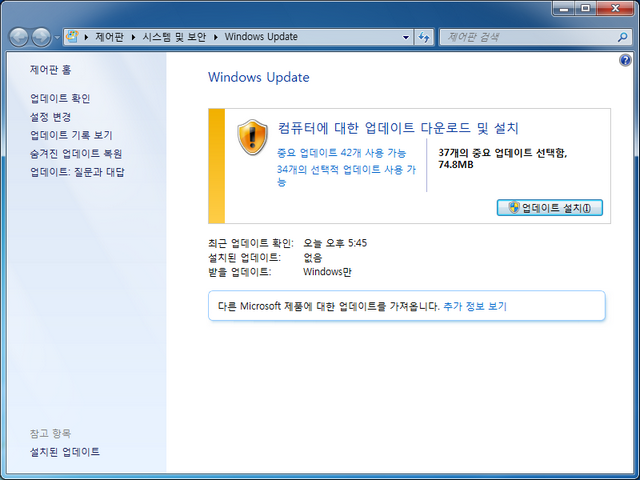Open the blue help question mark icon
This screenshot has width=640, height=480.
tap(625, 60)
